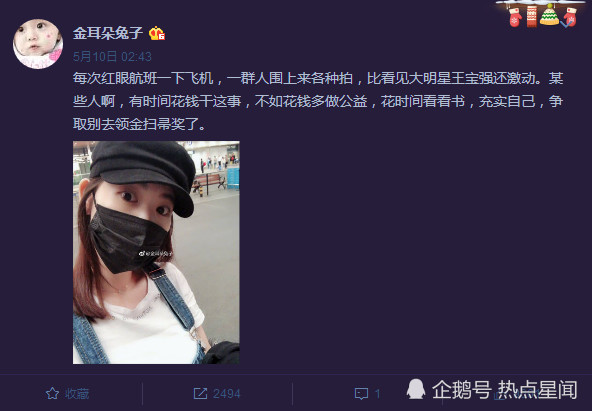The image size is (592, 411).
Task: Open the comment count showing 1
Action: coord(378,394)
